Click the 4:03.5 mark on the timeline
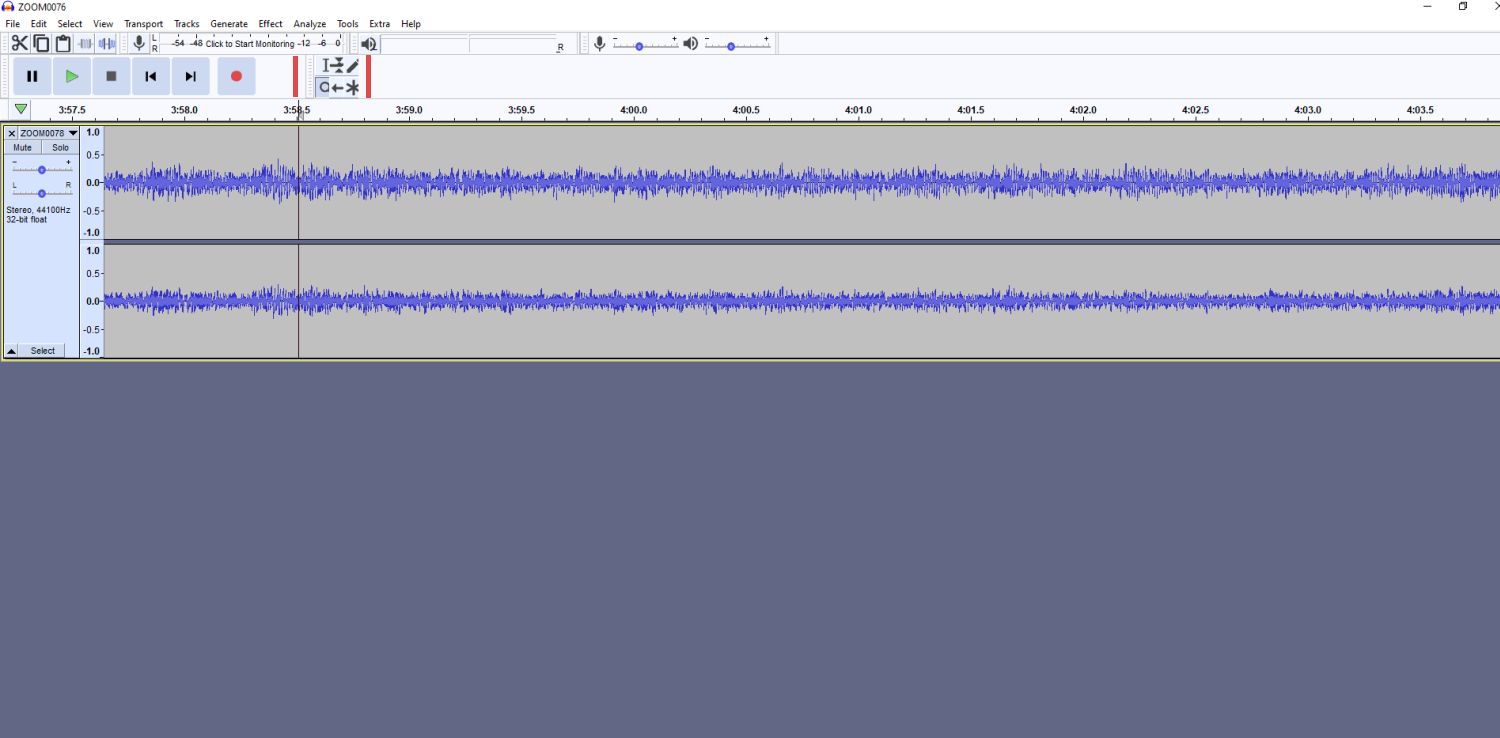 tap(1420, 110)
